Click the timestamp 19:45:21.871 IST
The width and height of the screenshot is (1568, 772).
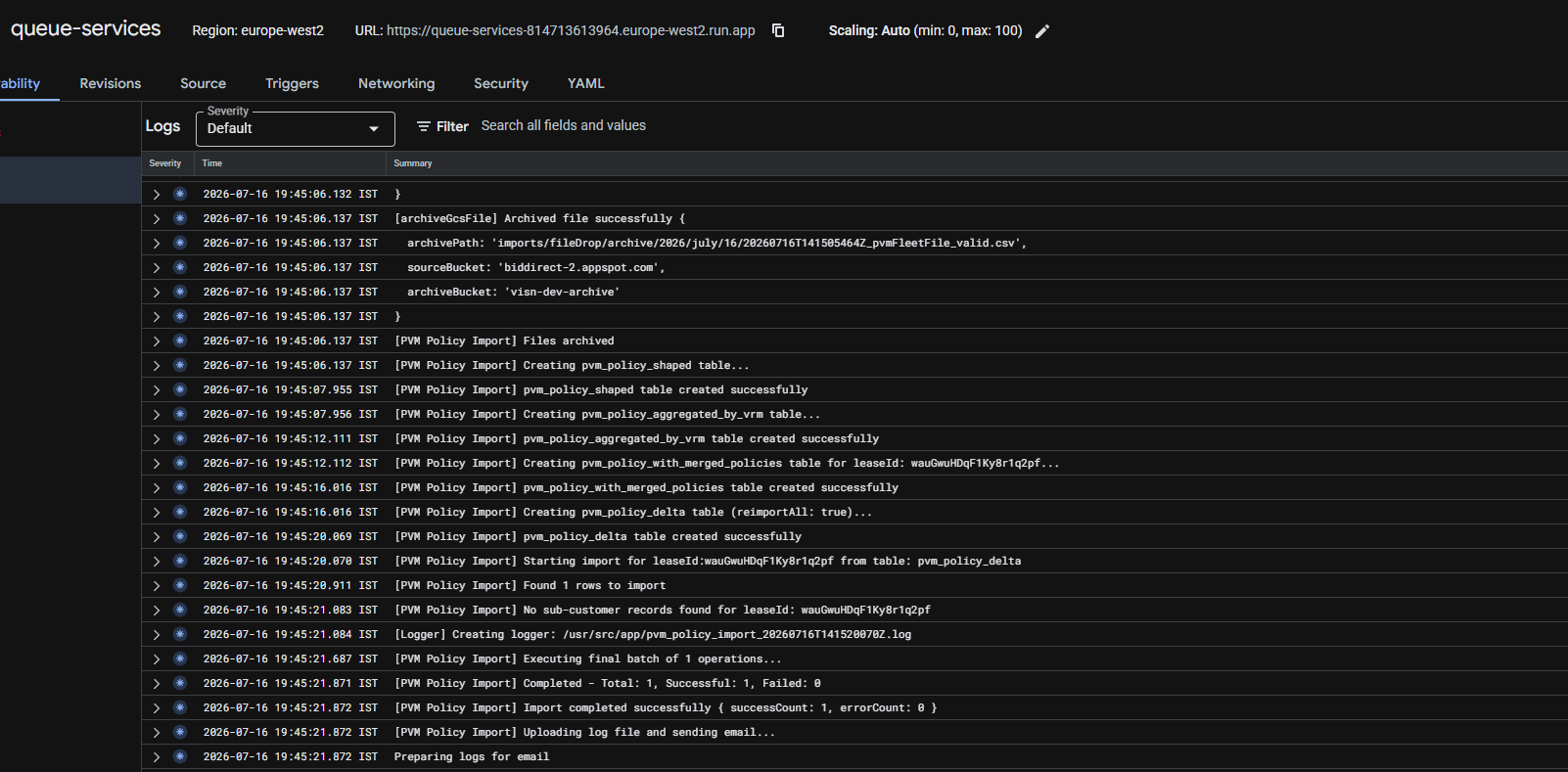point(290,683)
